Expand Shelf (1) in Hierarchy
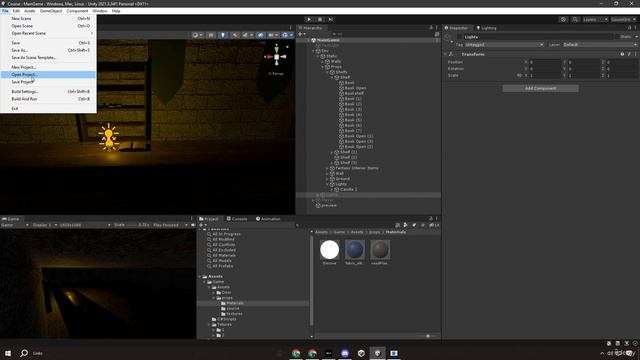Image resolution: width=640 pixels, height=360 pixels. coord(332,152)
